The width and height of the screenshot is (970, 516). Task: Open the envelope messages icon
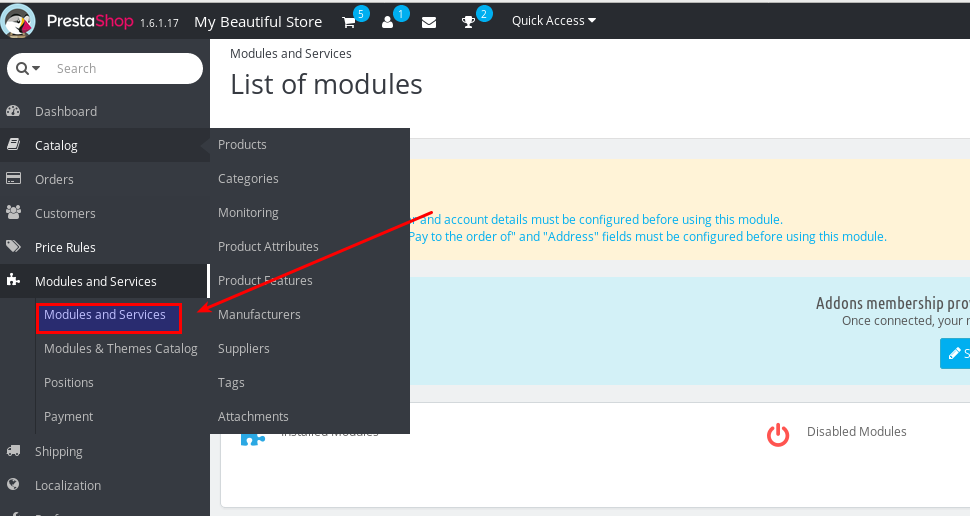429,22
